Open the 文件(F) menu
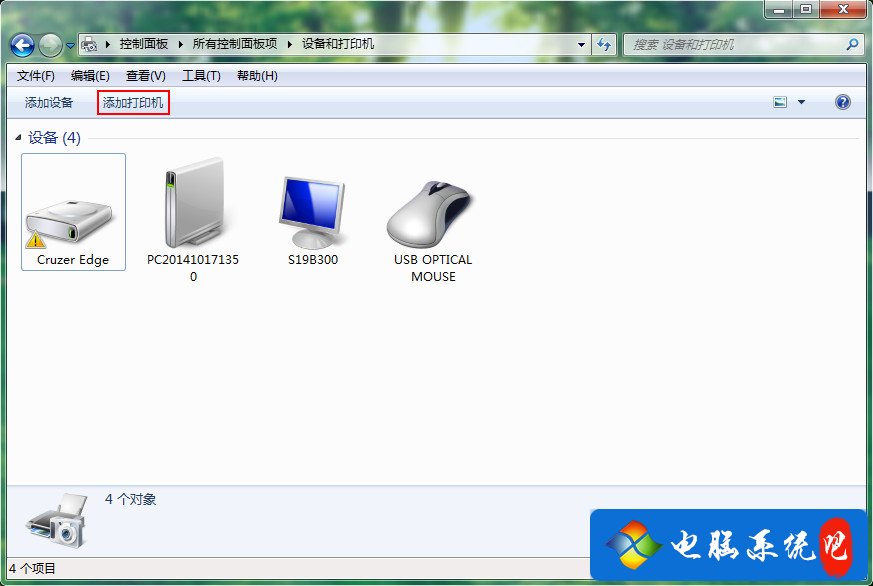Image resolution: width=873 pixels, height=586 pixels. (36, 76)
